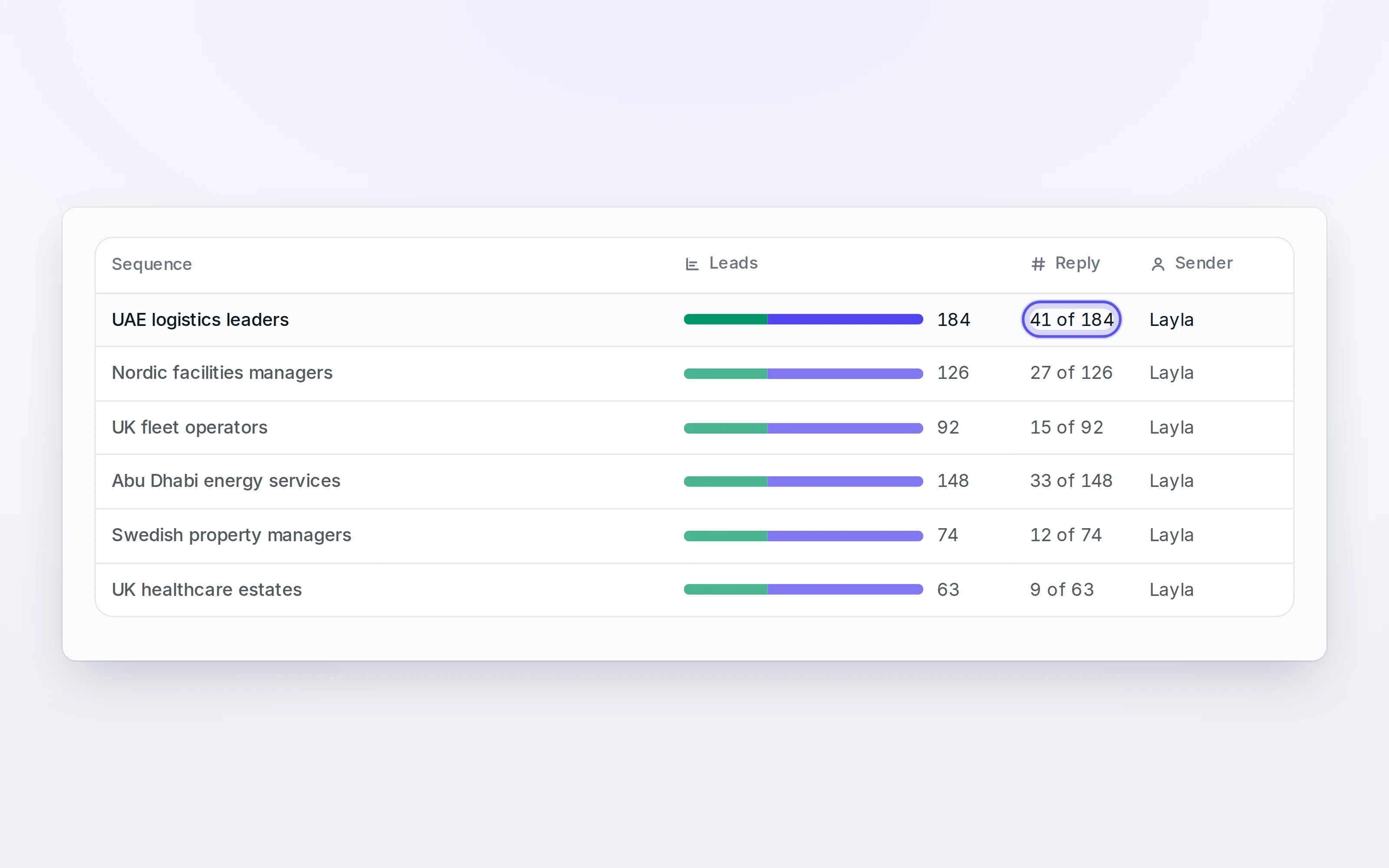Click the hash icon beside Reply
The image size is (1389, 868).
tap(1038, 264)
